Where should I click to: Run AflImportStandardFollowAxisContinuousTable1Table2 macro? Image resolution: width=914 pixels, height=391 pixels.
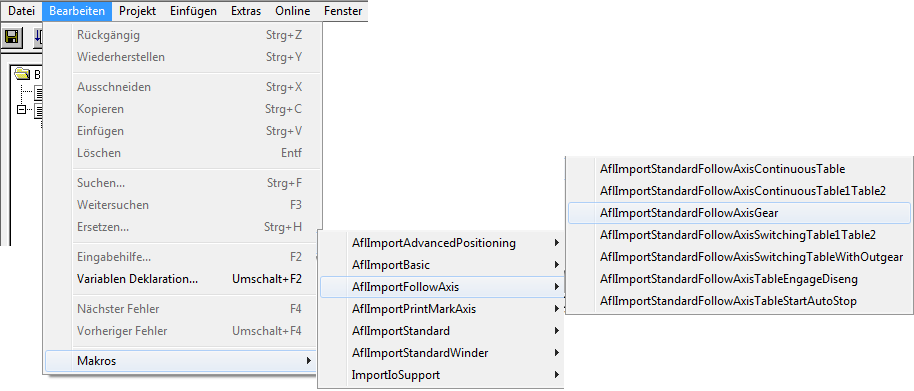739,191
